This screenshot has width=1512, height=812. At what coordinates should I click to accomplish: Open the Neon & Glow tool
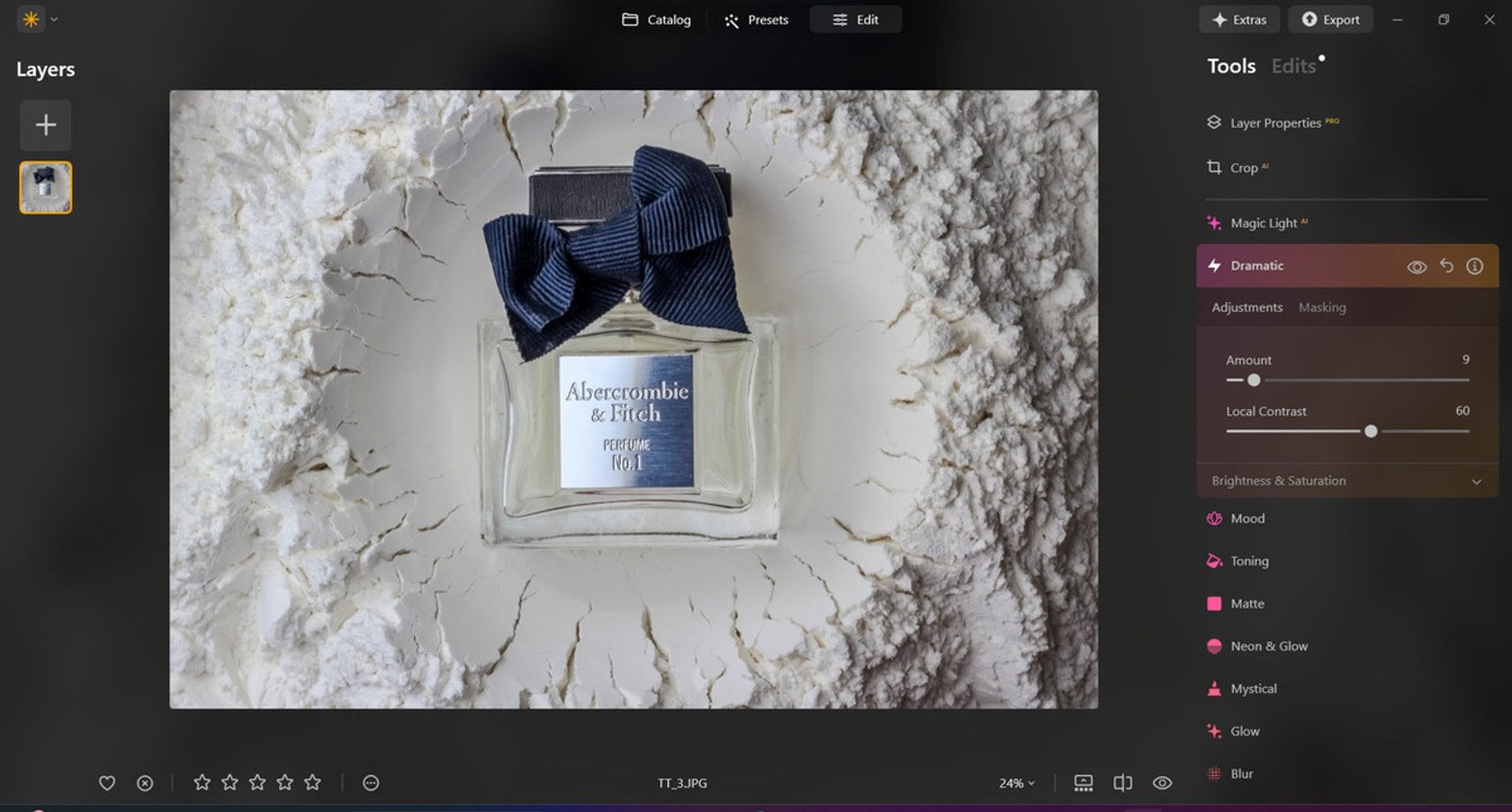1269,646
